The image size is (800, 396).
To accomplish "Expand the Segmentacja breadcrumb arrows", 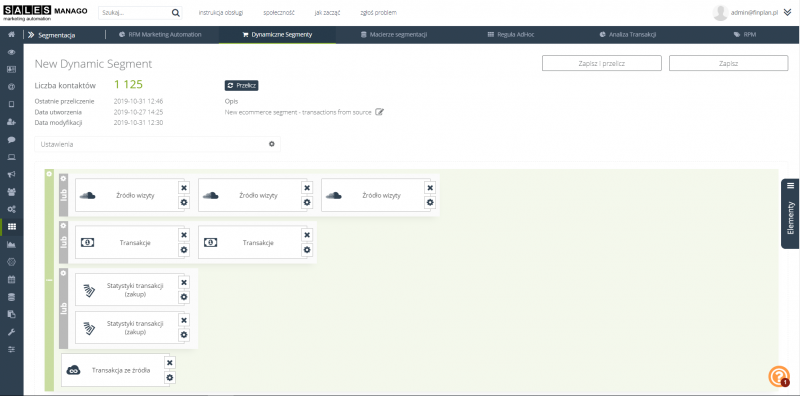I will pos(31,35).
